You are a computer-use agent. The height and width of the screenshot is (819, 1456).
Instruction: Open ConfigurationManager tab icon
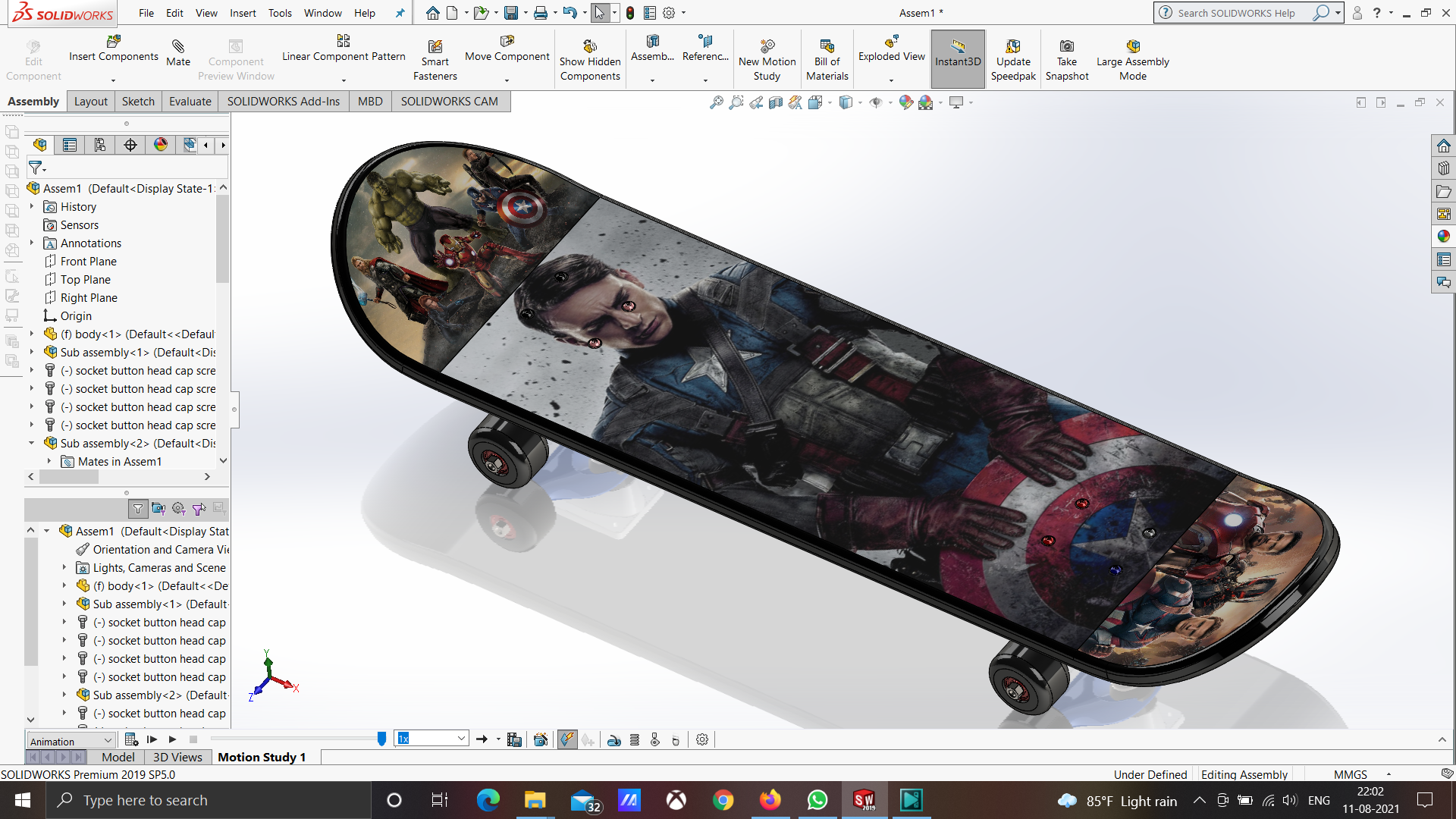pos(100,145)
